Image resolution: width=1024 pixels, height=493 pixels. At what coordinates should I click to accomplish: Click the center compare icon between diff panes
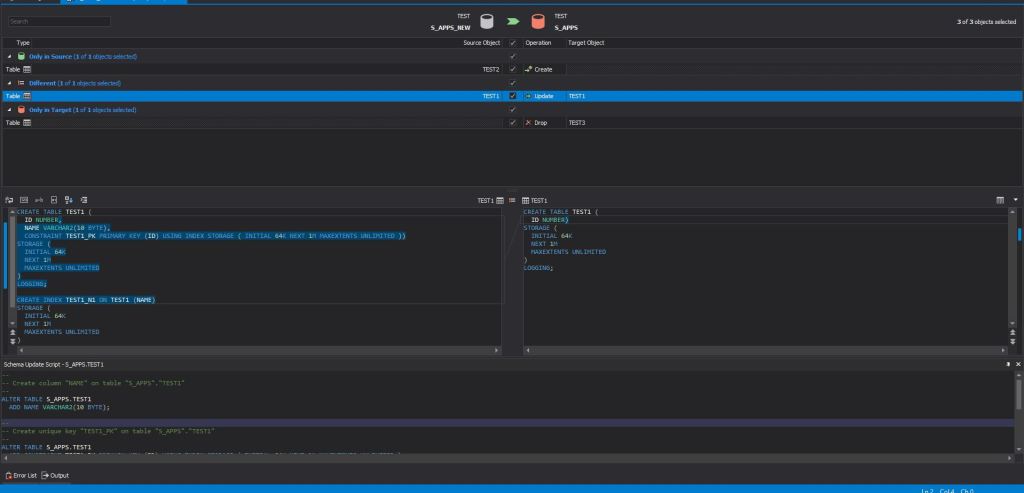click(511, 200)
